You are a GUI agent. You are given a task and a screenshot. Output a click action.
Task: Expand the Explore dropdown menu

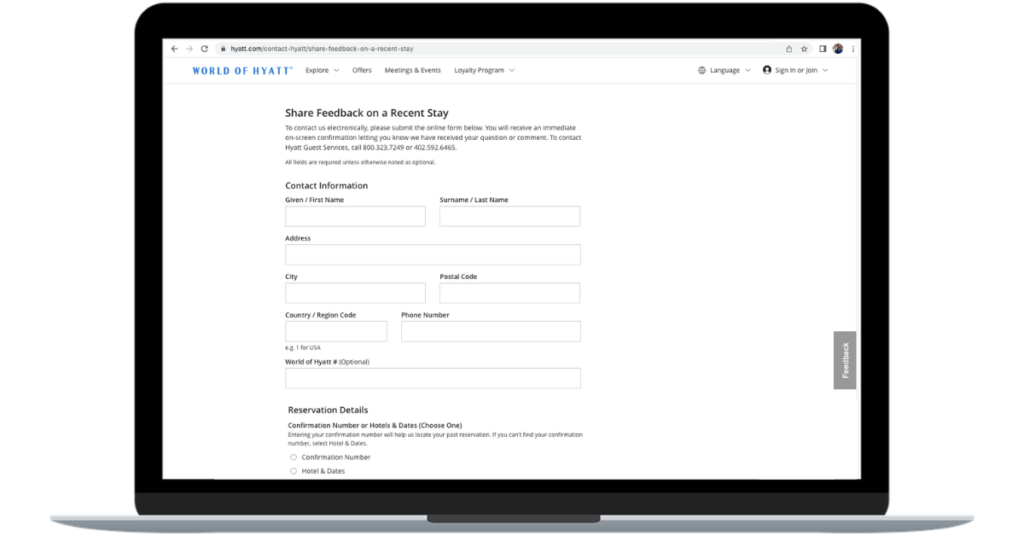coord(322,71)
